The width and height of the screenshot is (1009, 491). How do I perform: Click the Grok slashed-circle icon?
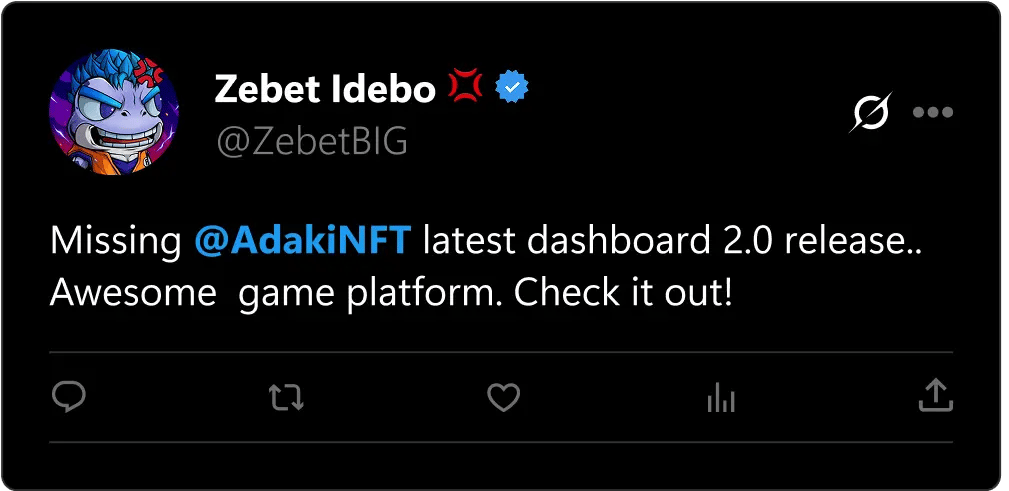[870, 113]
